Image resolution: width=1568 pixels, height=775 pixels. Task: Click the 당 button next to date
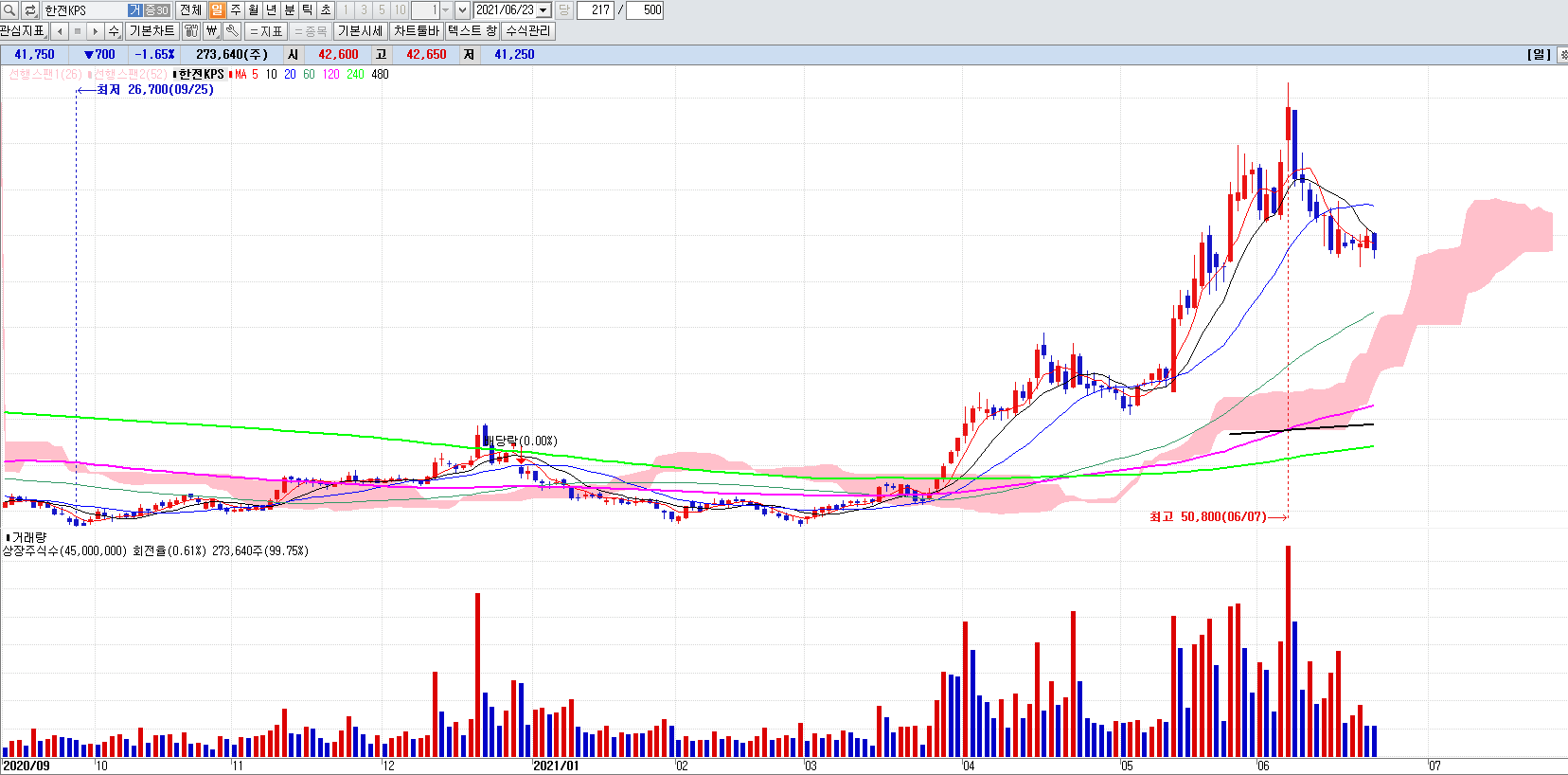(564, 10)
